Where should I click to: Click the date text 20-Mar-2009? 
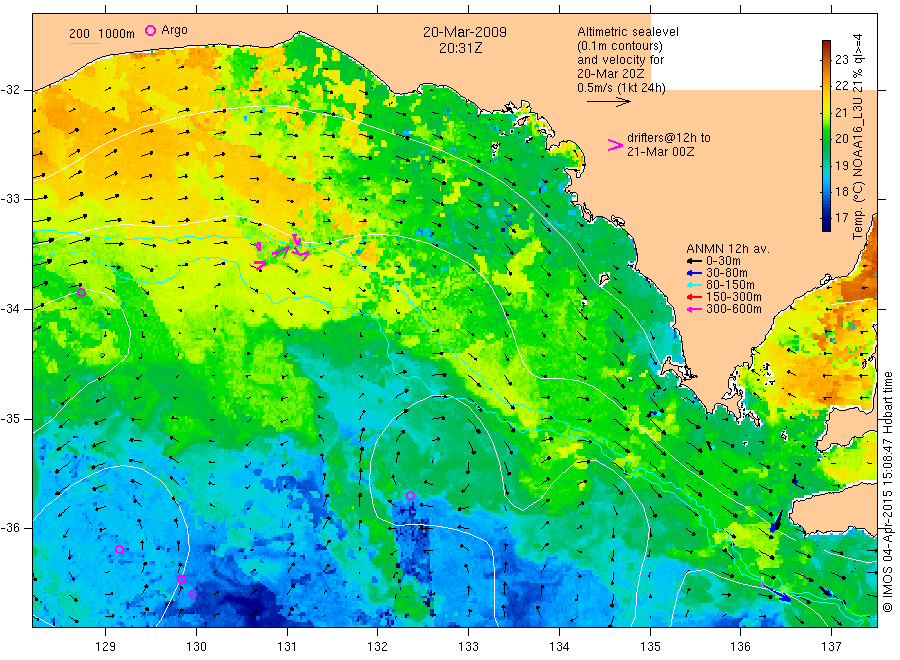465,32
